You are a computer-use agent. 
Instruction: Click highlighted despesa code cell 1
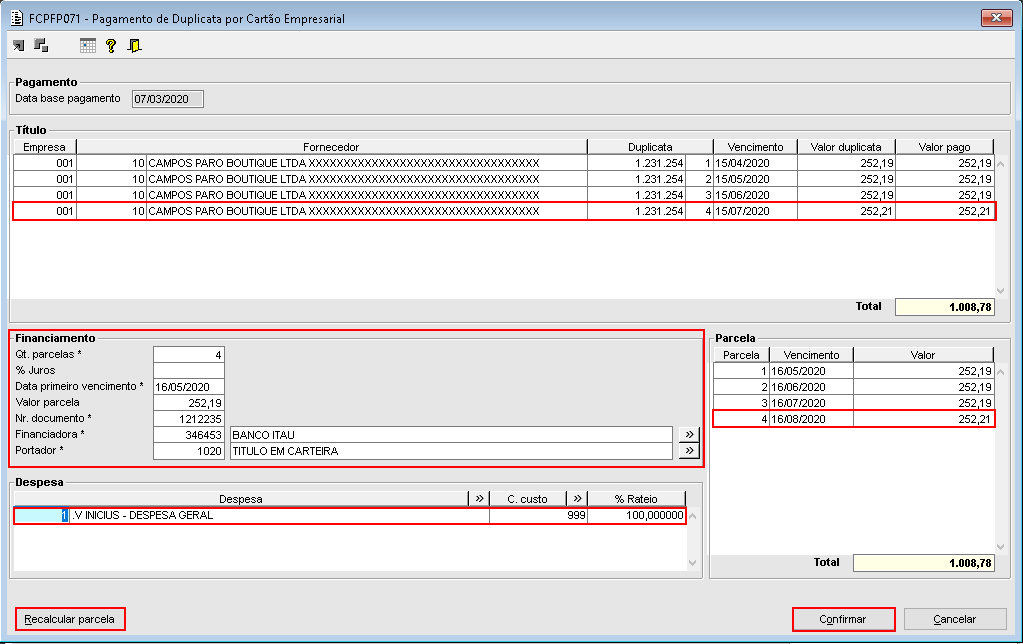(41, 515)
